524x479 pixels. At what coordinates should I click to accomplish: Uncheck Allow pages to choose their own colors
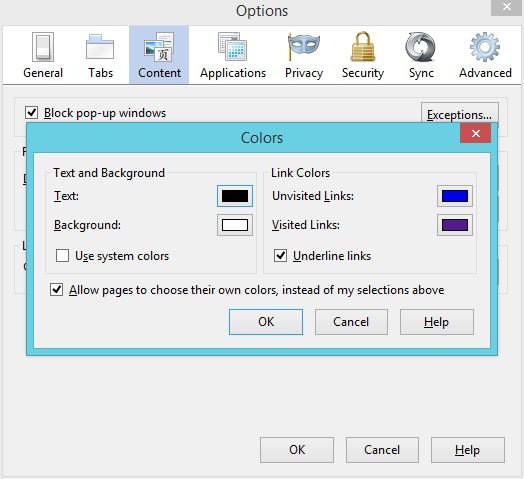click(x=56, y=289)
